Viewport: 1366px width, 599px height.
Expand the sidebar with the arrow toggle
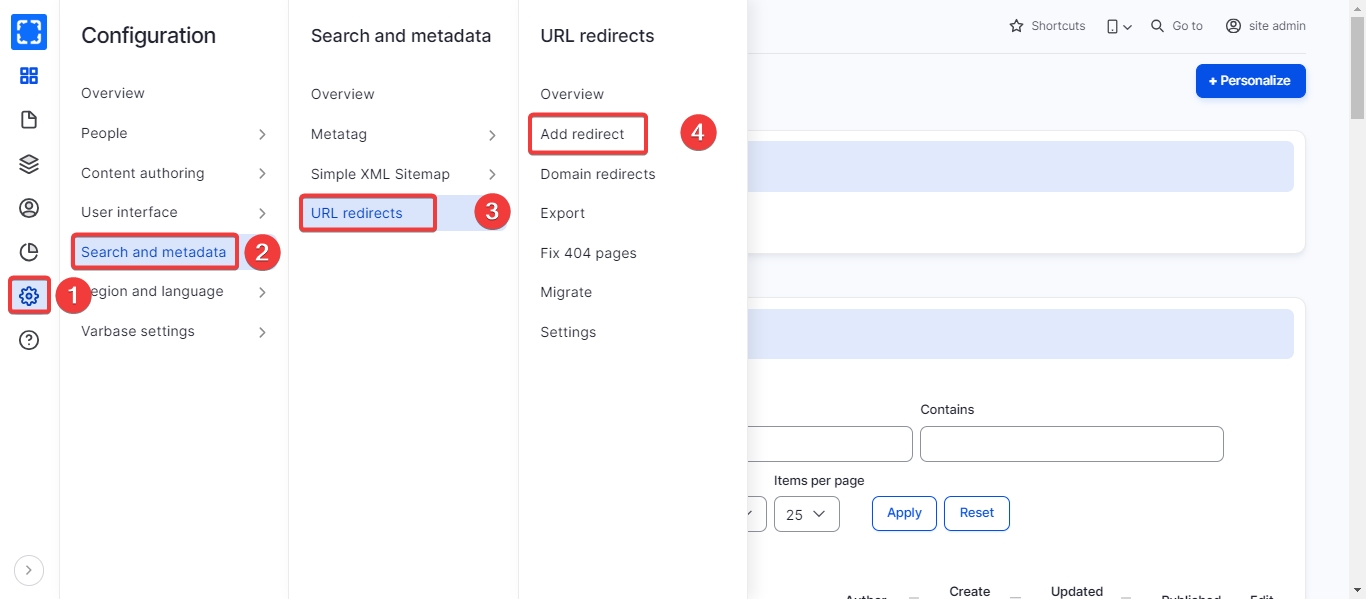(x=28, y=570)
